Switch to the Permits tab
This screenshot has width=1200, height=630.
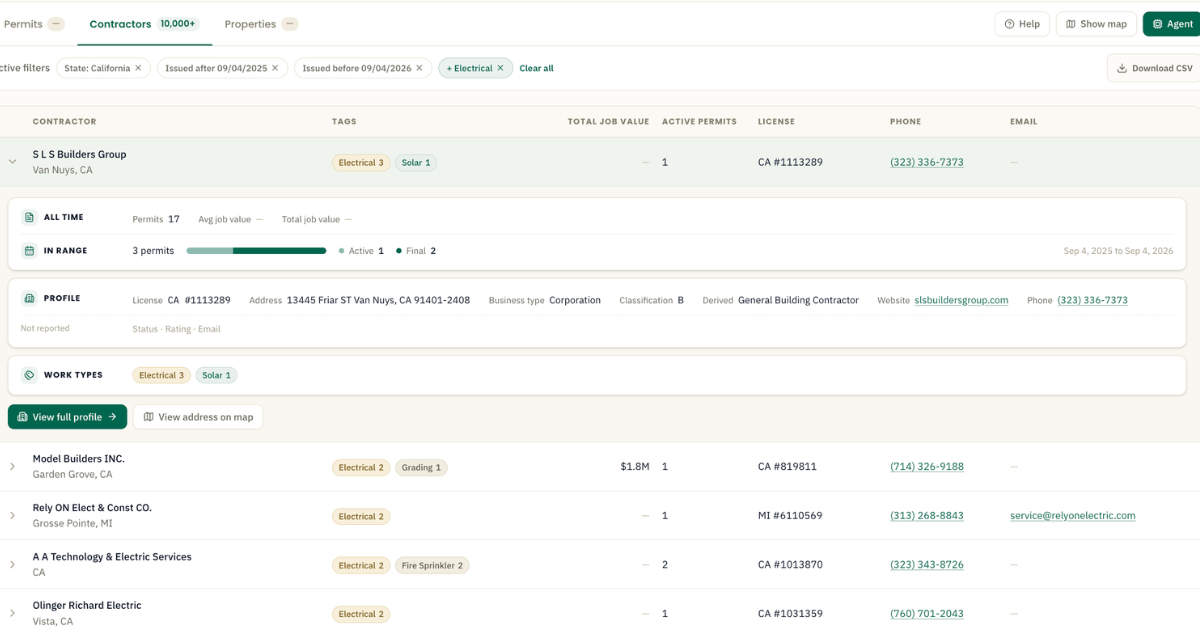point(33,24)
